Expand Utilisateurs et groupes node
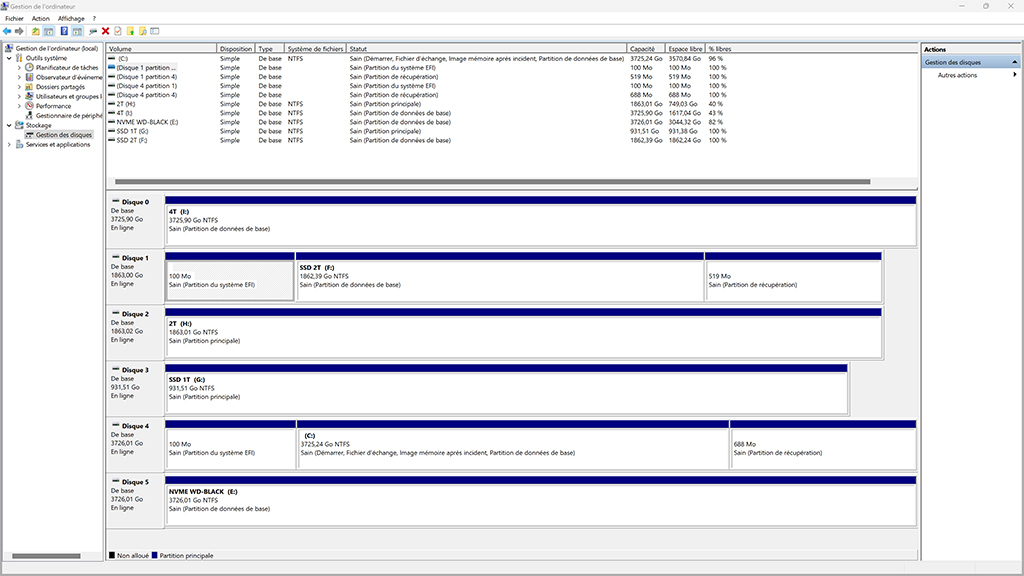 pos(19,96)
